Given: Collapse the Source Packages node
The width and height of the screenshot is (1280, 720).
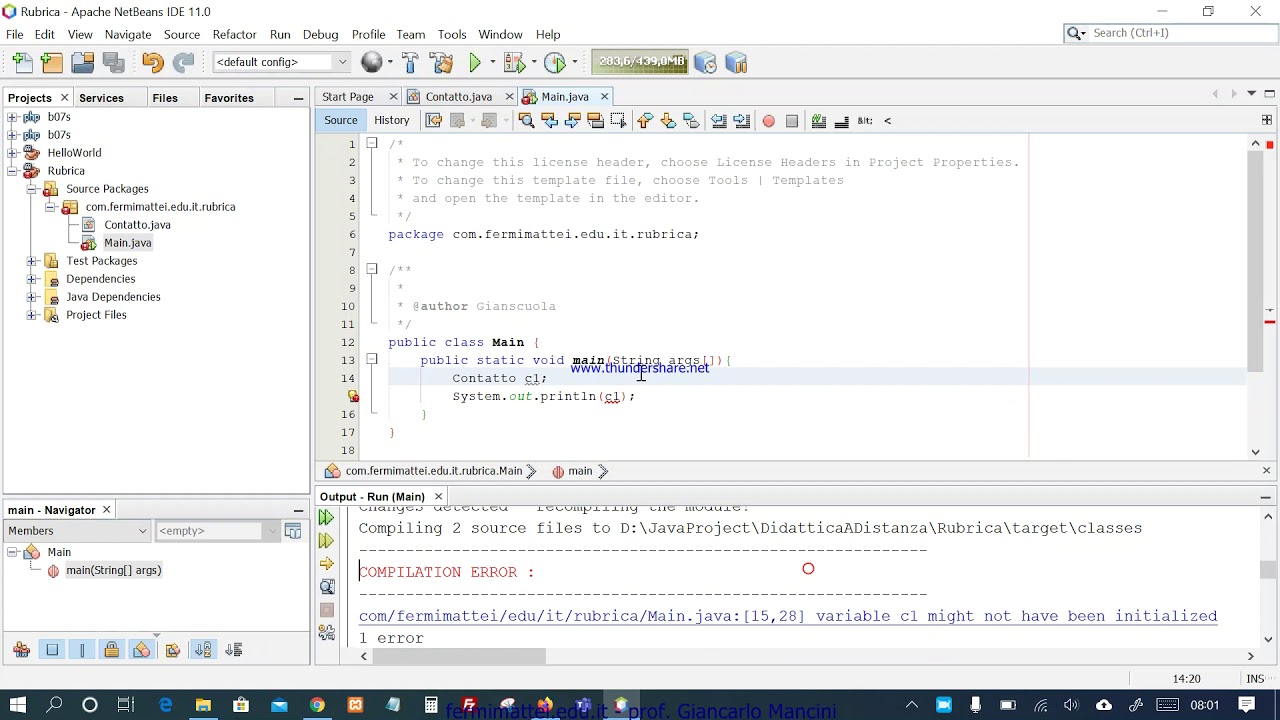Looking at the screenshot, I should pos(31,189).
